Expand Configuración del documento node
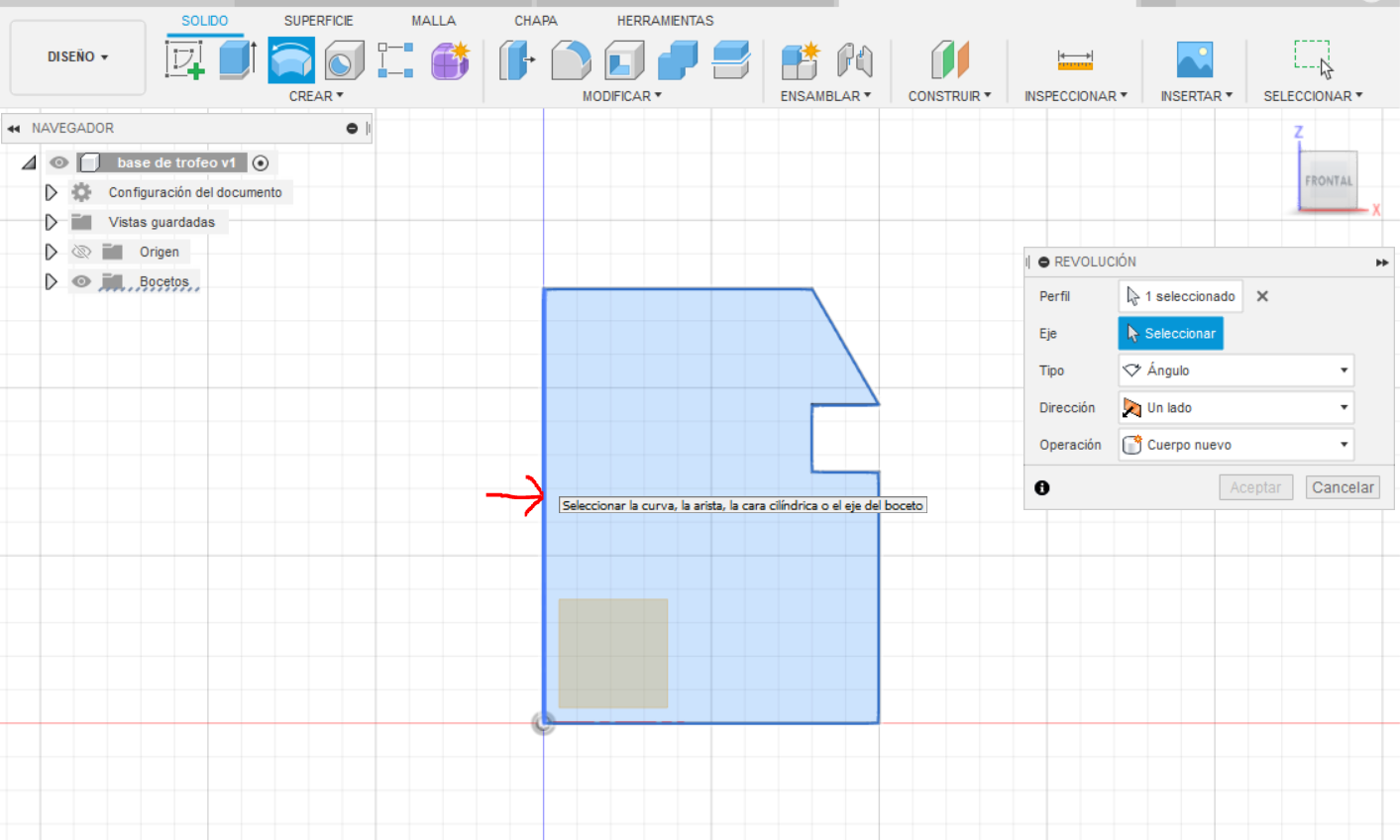The width and height of the screenshot is (1400, 840). click(52, 192)
